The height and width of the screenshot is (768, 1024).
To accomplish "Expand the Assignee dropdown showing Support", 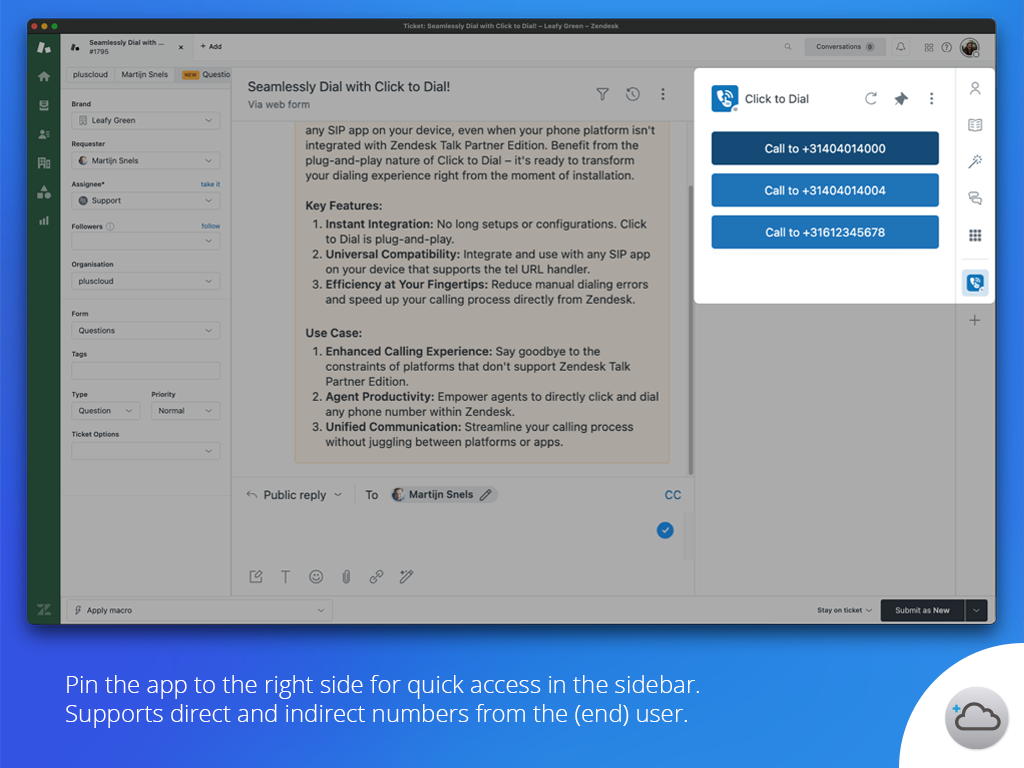I will pyautogui.click(x=146, y=201).
